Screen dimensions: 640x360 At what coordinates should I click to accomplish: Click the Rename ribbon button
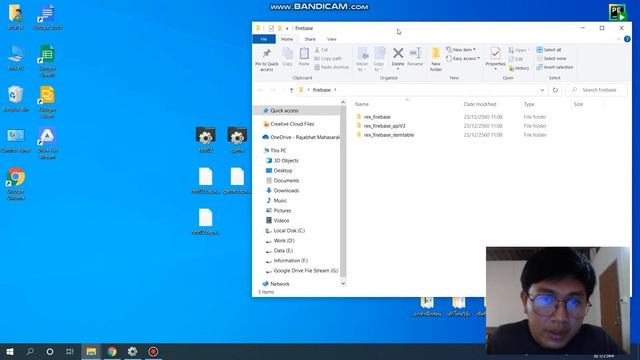[415, 57]
